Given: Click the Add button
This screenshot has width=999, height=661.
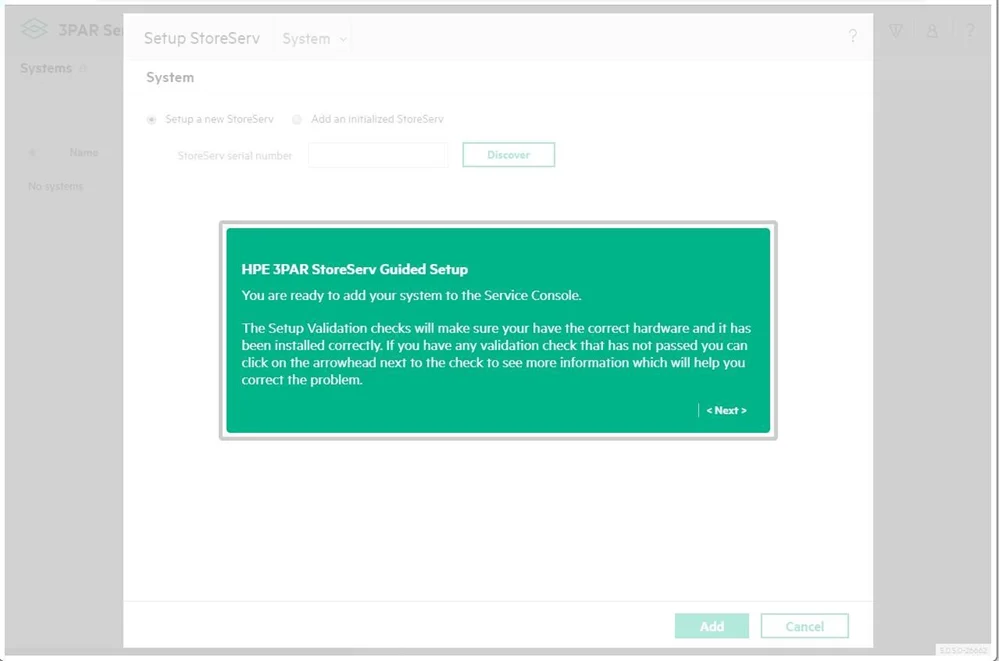Looking at the screenshot, I should click(x=712, y=626).
